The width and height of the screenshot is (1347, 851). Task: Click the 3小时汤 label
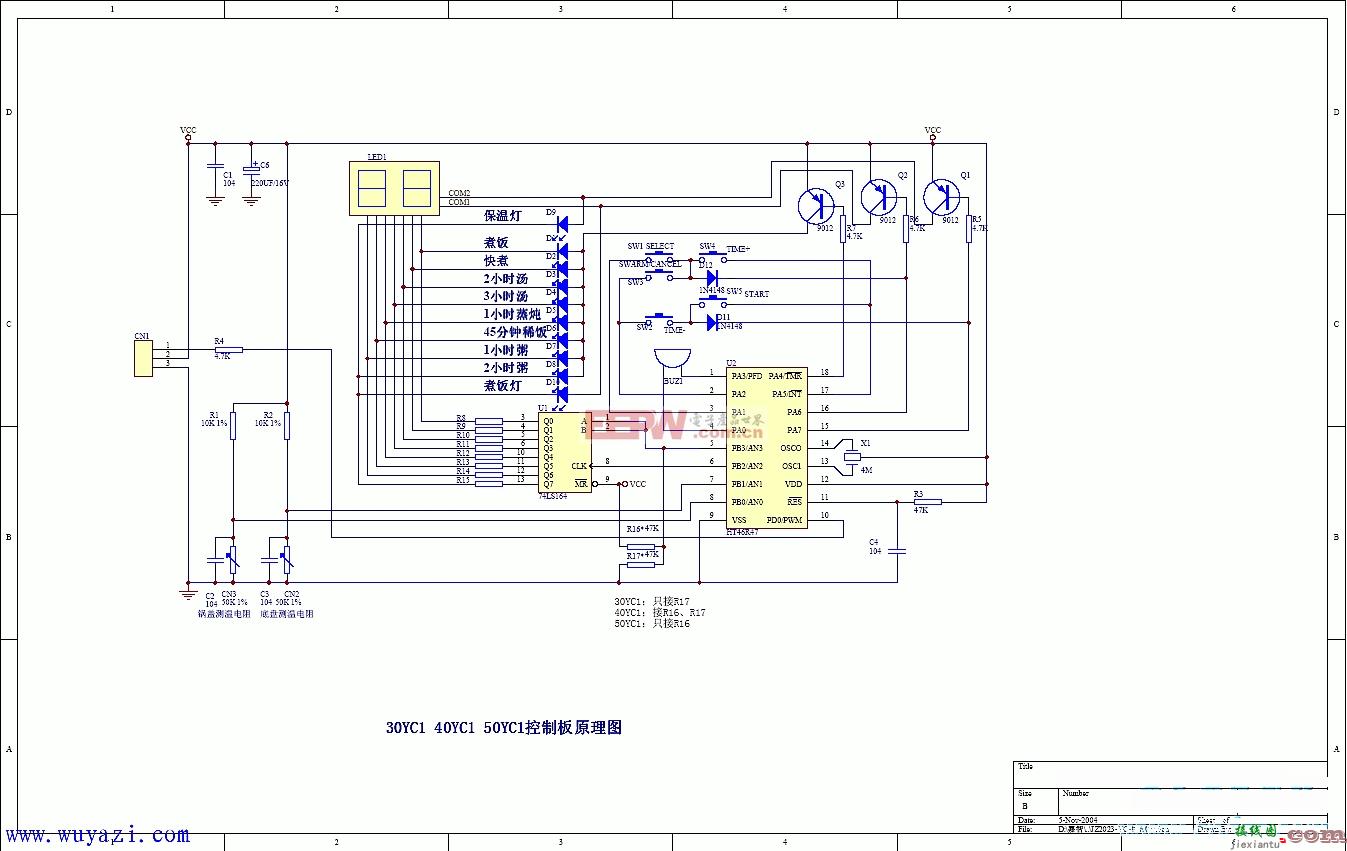(506, 297)
